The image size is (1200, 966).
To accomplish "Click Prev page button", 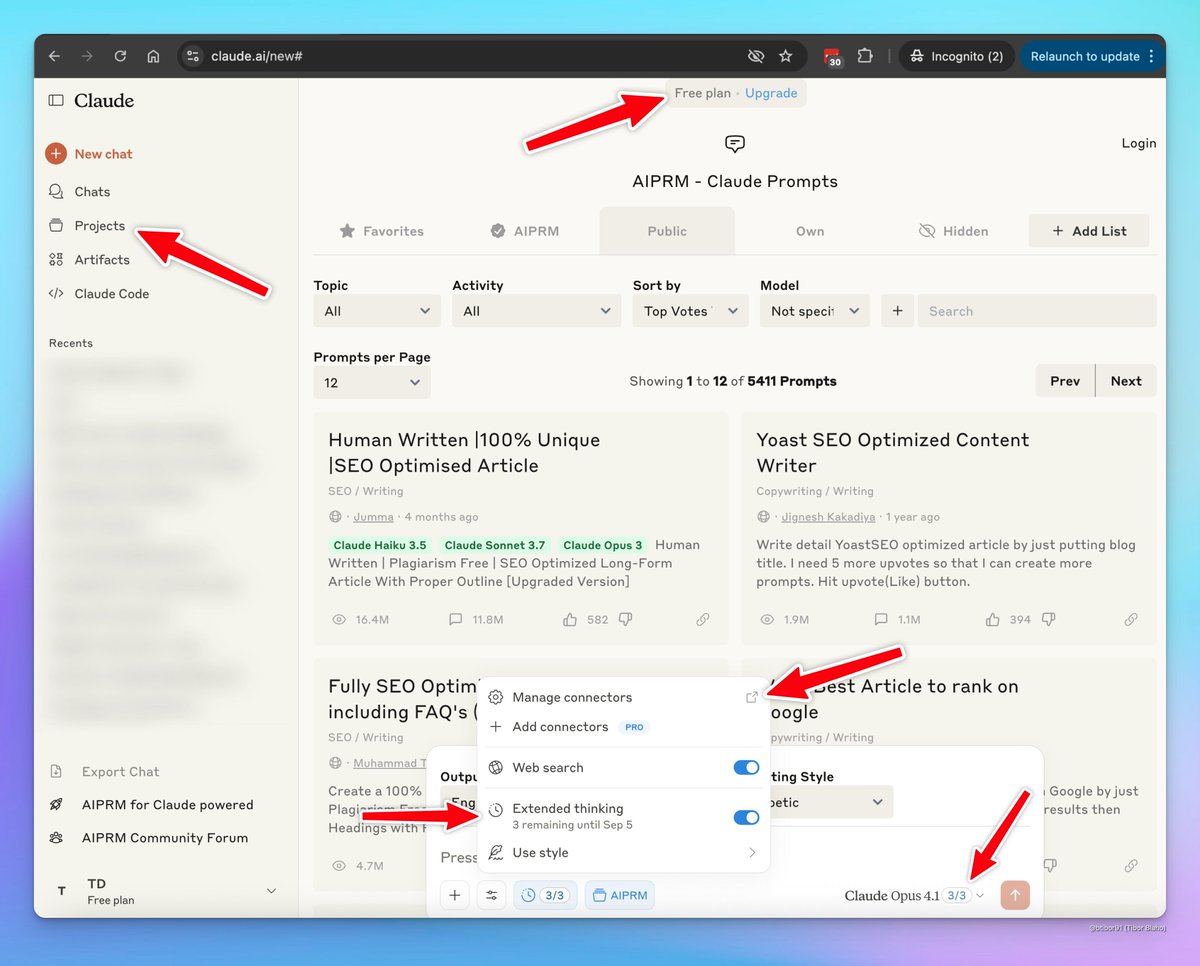I will click(x=1065, y=381).
